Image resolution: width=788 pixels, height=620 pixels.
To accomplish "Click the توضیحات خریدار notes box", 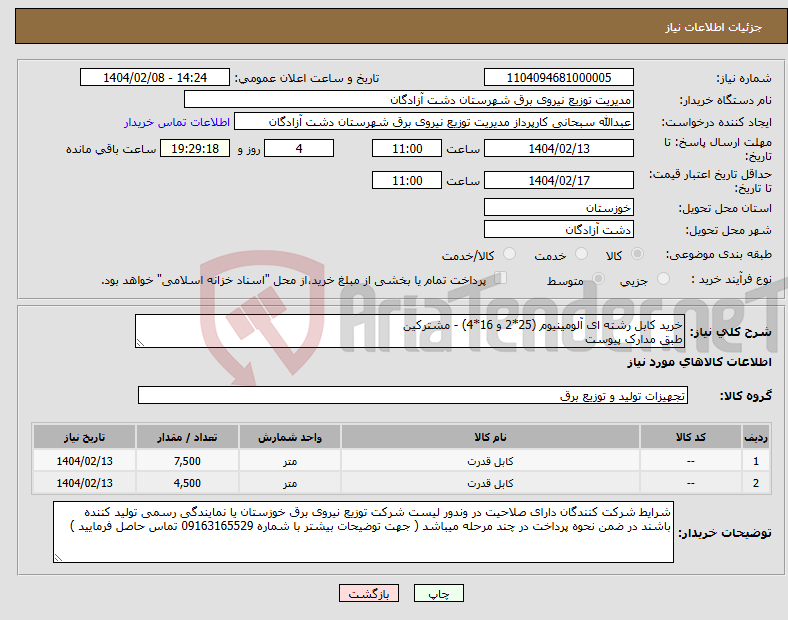I will tap(363, 532).
